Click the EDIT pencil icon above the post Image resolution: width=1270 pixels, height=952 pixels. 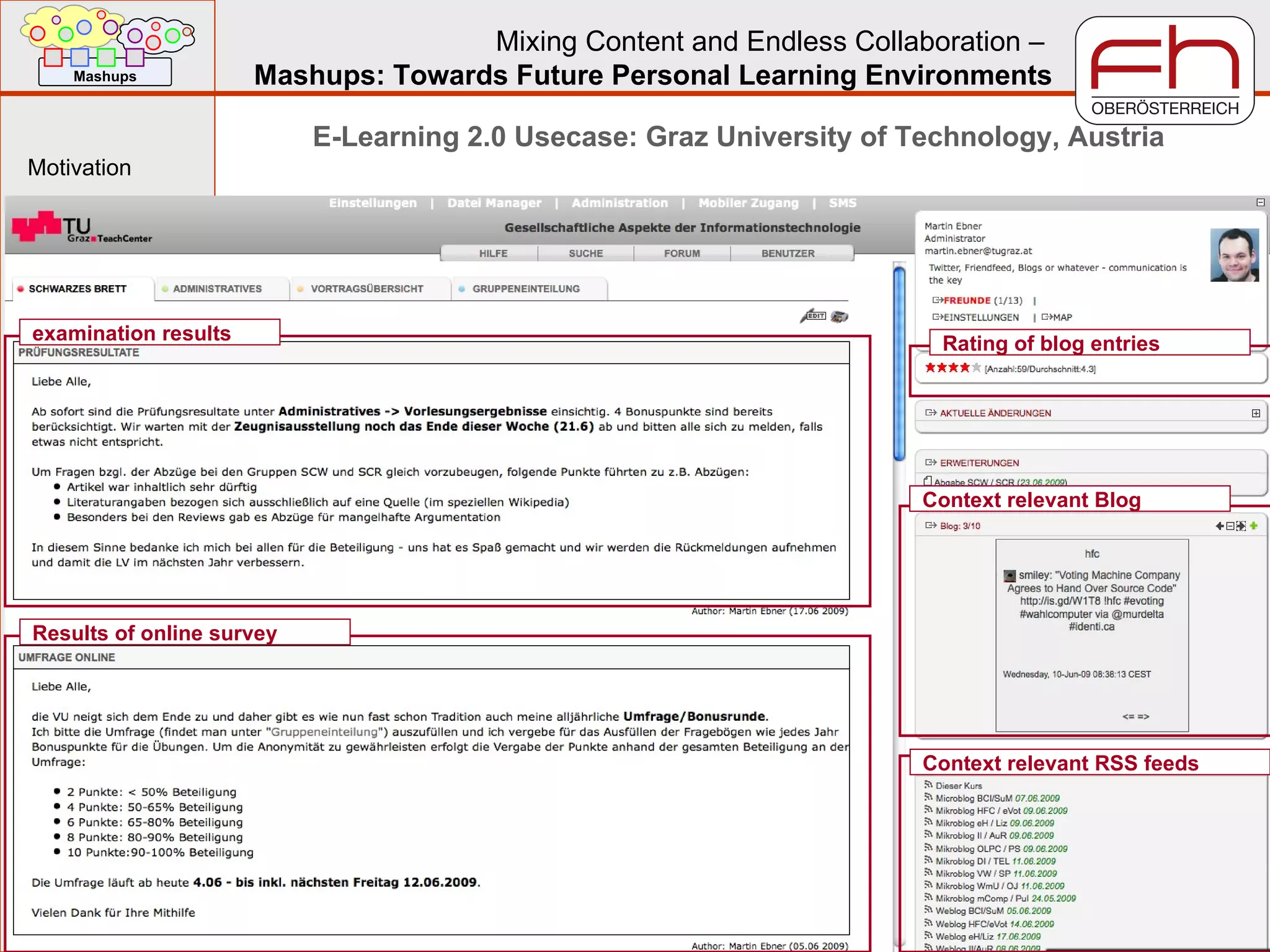tap(813, 316)
